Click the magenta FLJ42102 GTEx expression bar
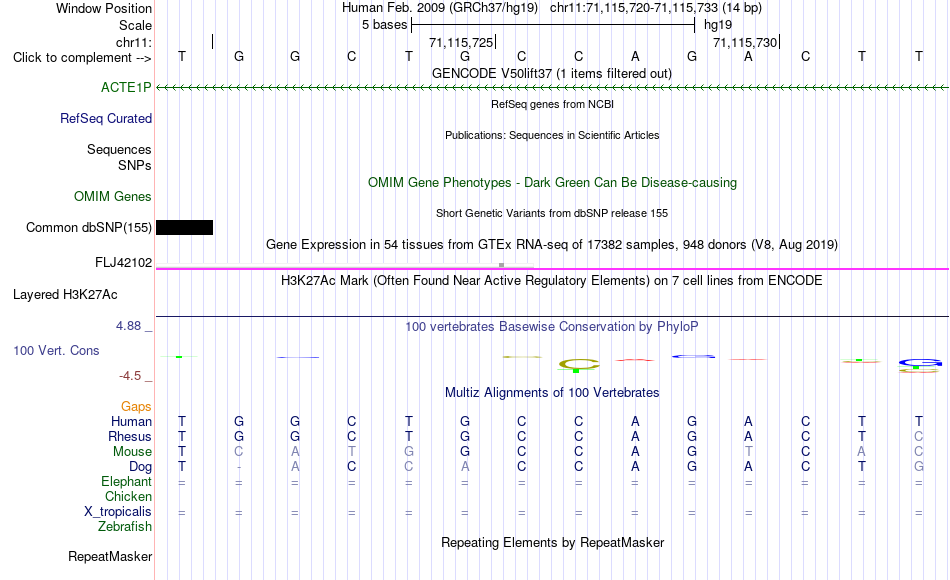 click(552, 268)
